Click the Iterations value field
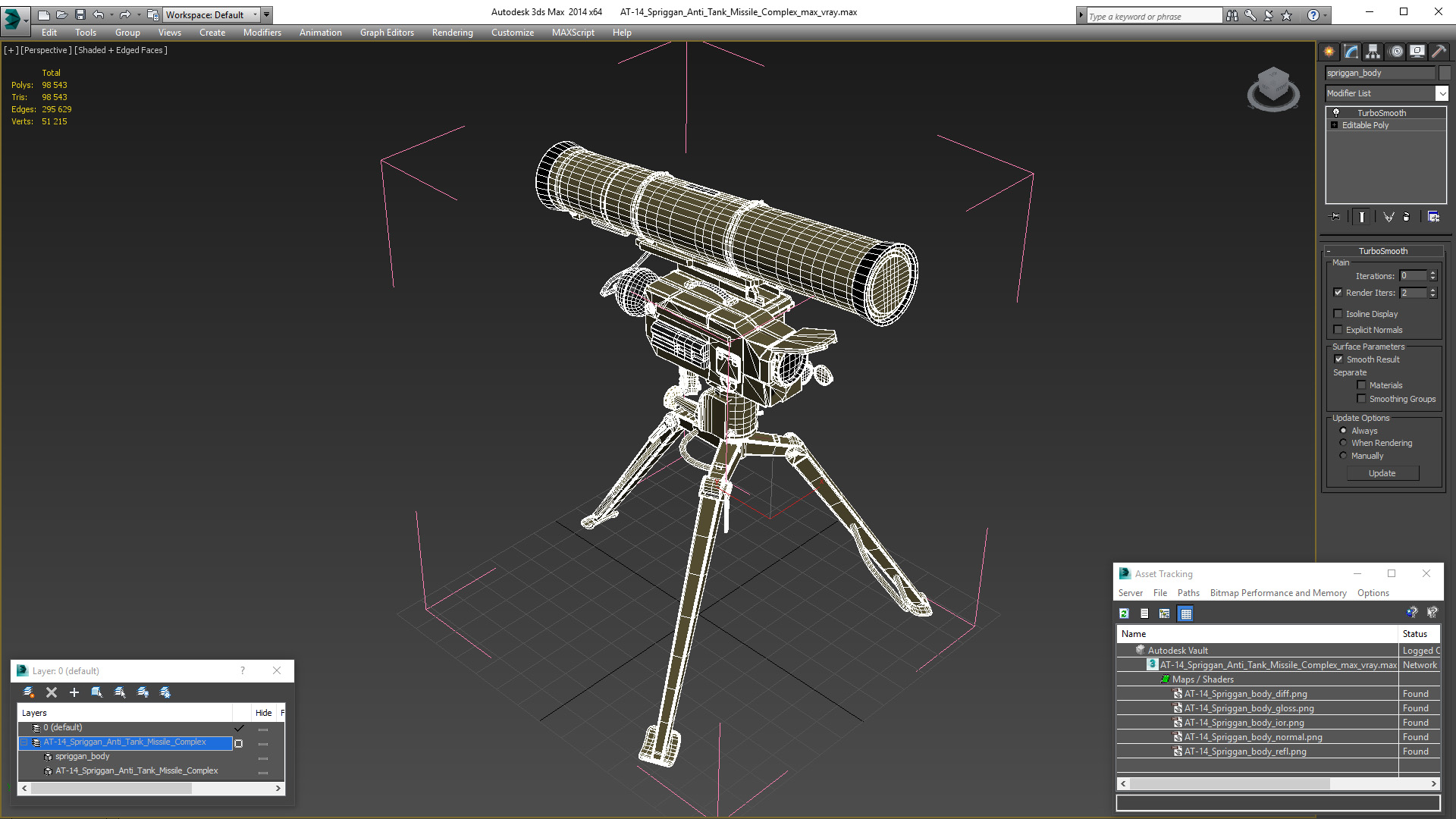1456x819 pixels. pyautogui.click(x=1414, y=276)
